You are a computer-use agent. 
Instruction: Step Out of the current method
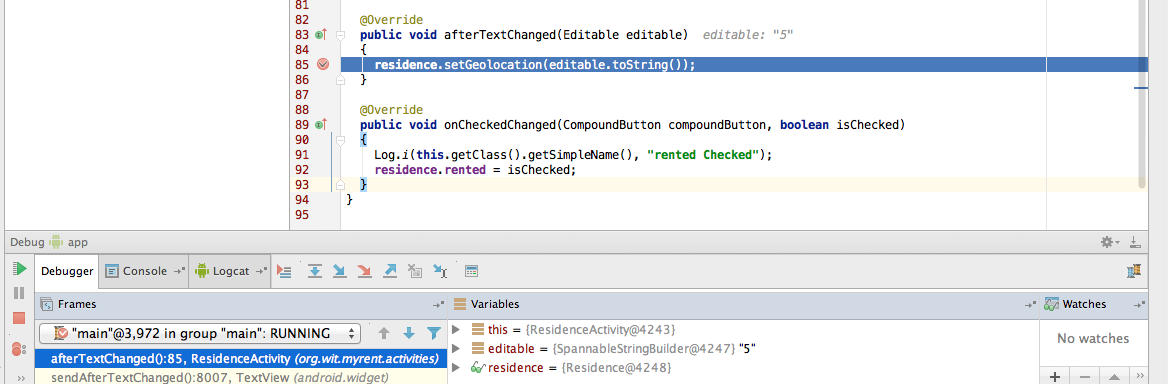click(389, 272)
